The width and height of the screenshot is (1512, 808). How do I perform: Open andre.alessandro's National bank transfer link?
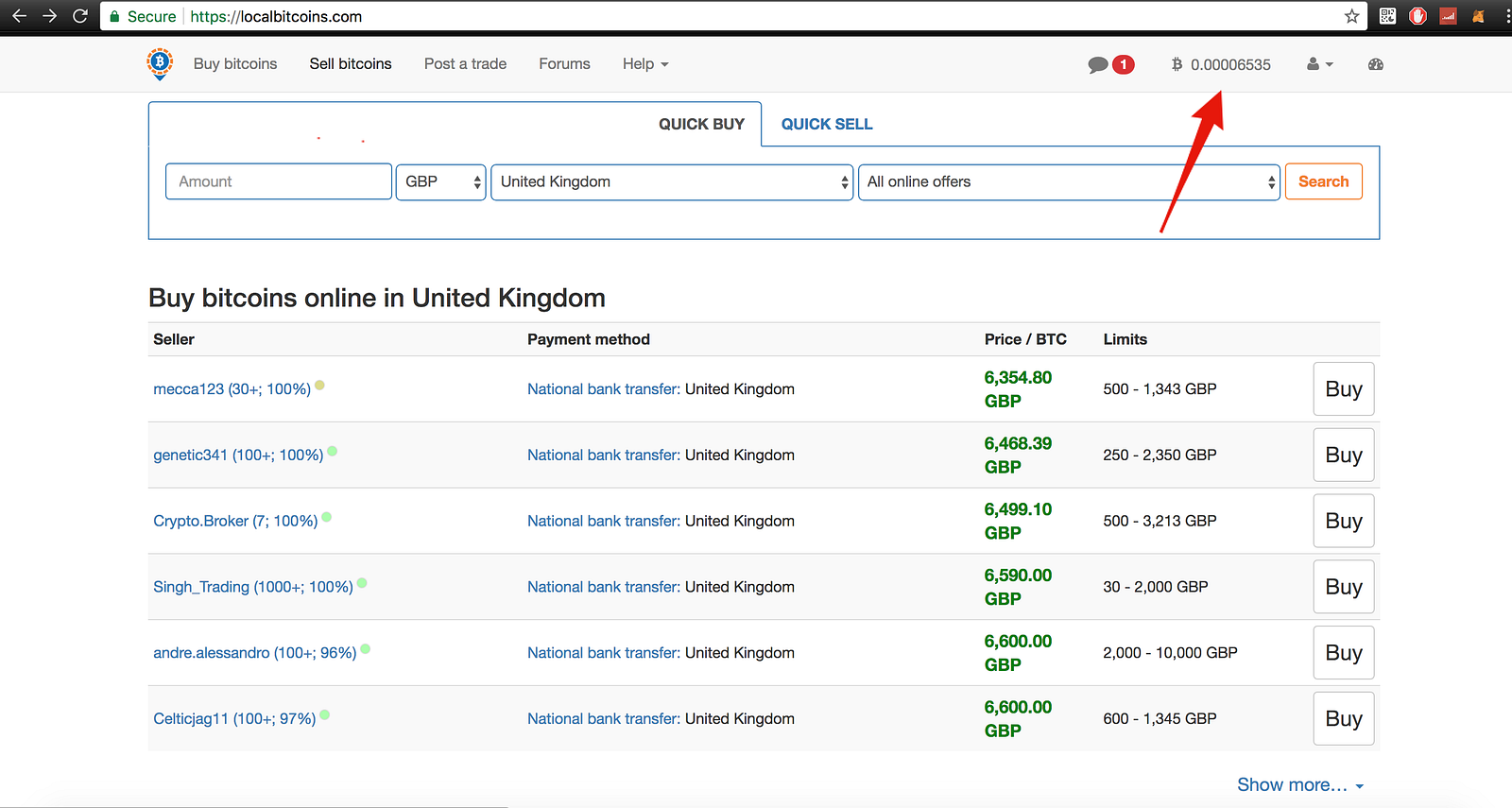(x=604, y=653)
